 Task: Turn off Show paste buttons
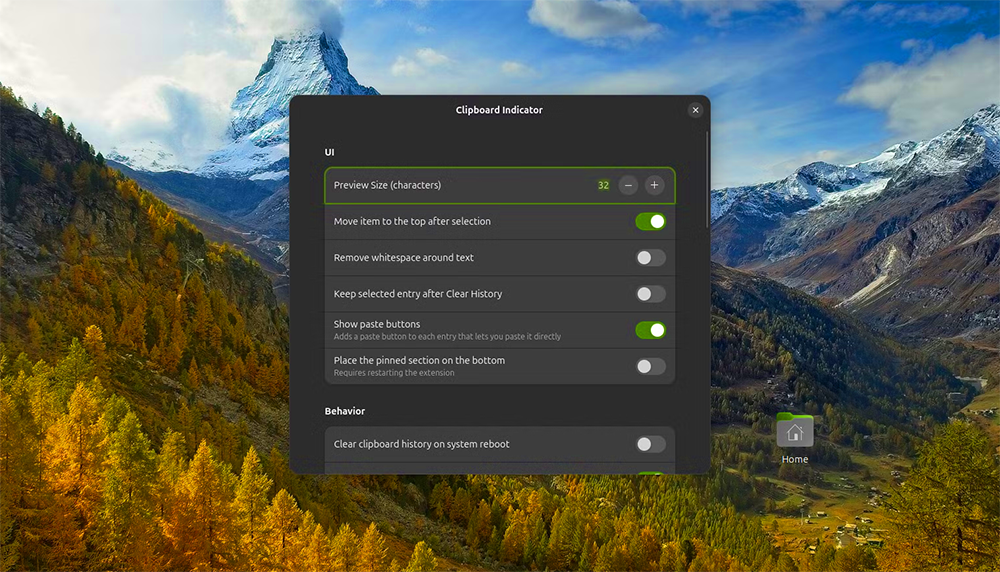click(x=651, y=330)
